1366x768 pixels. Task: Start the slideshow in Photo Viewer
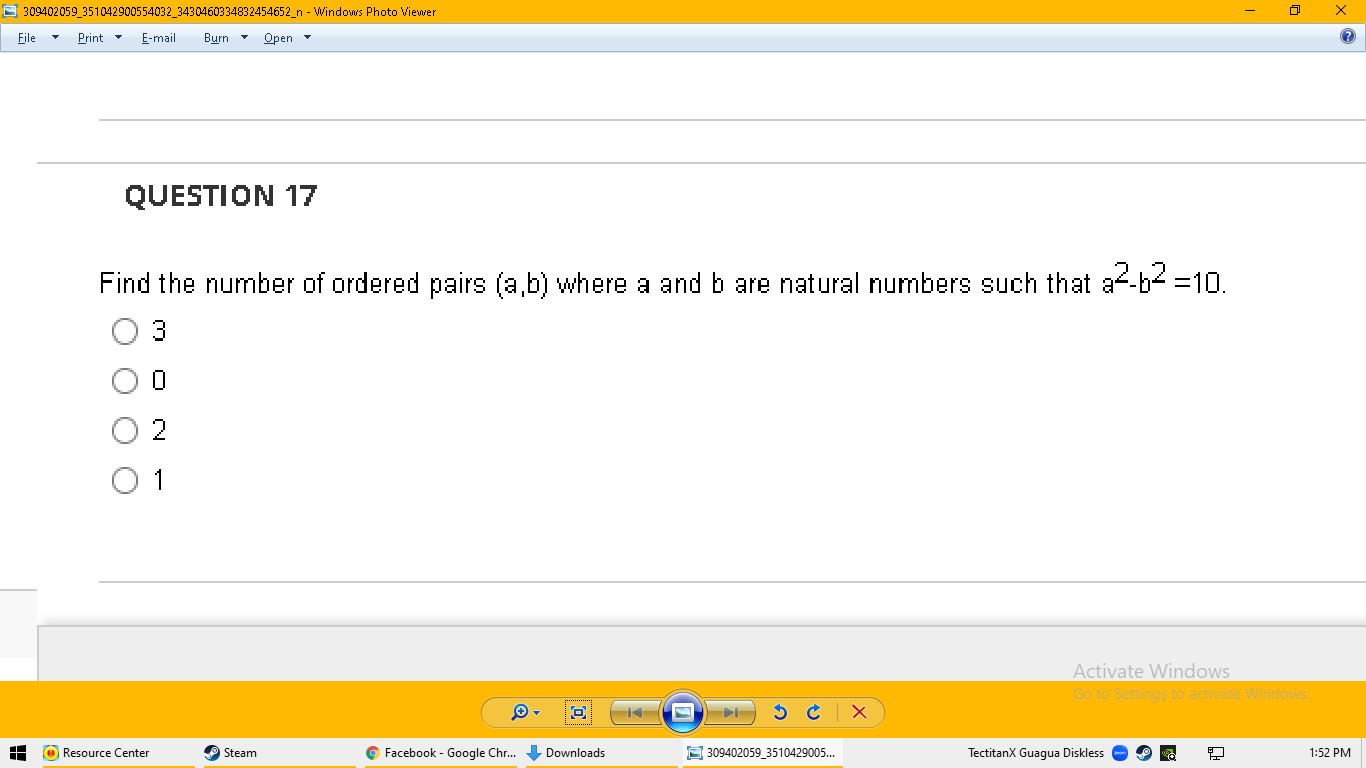[683, 712]
